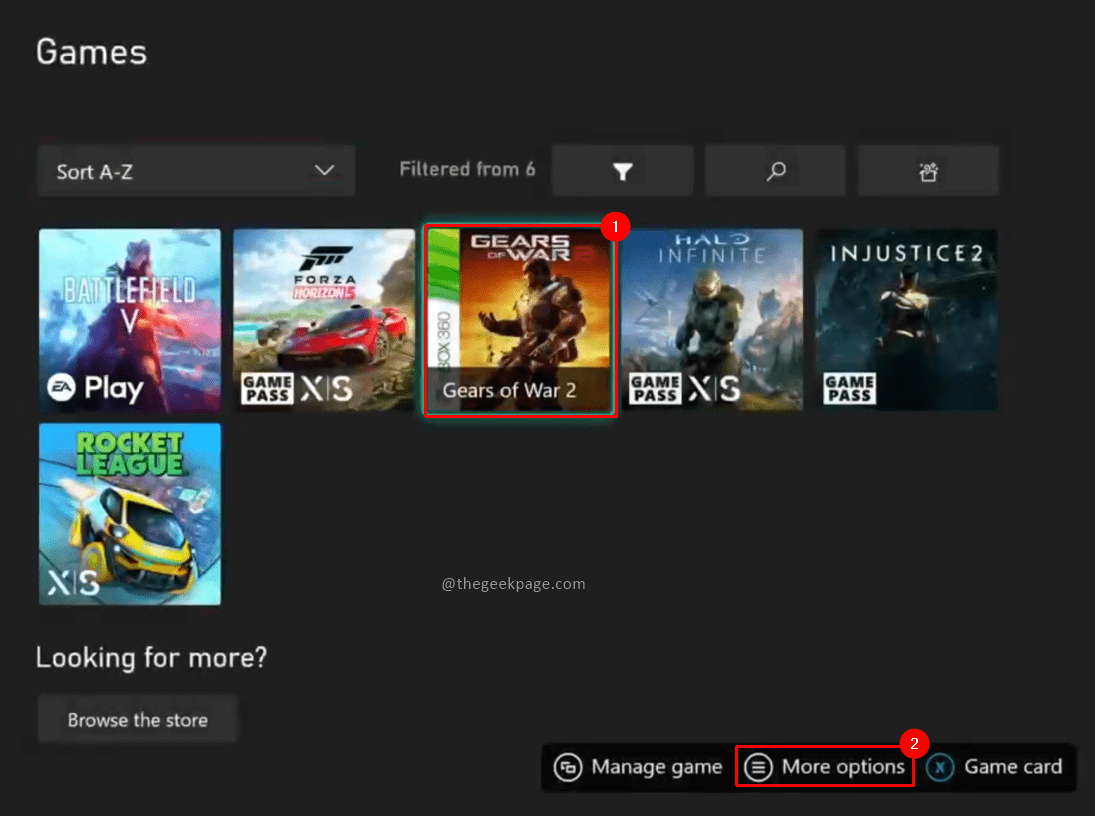The image size is (1095, 816).
Task: Click the 'Filtered from 6' text
Action: point(467,169)
